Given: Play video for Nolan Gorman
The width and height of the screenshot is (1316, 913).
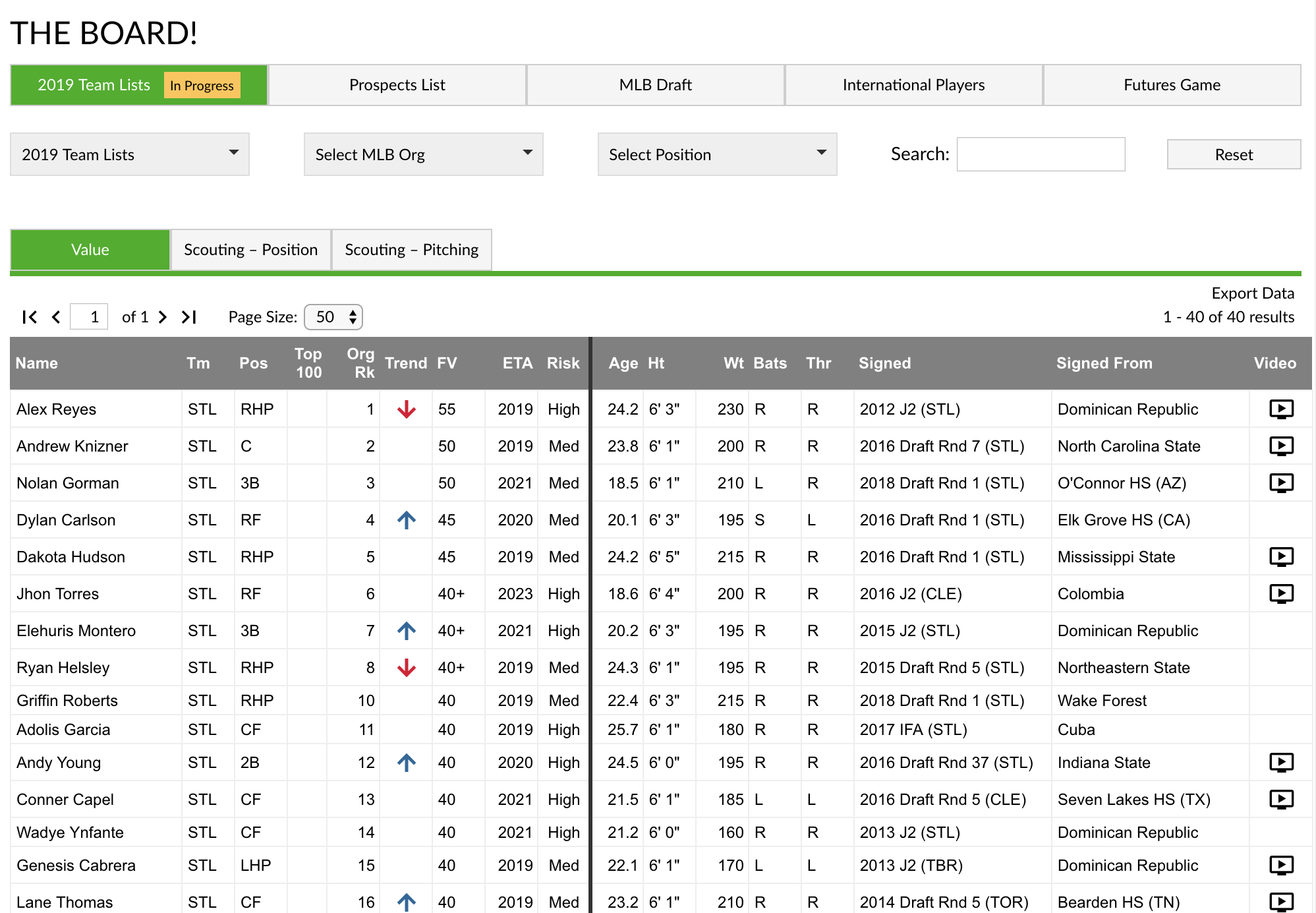Looking at the screenshot, I should point(1281,483).
